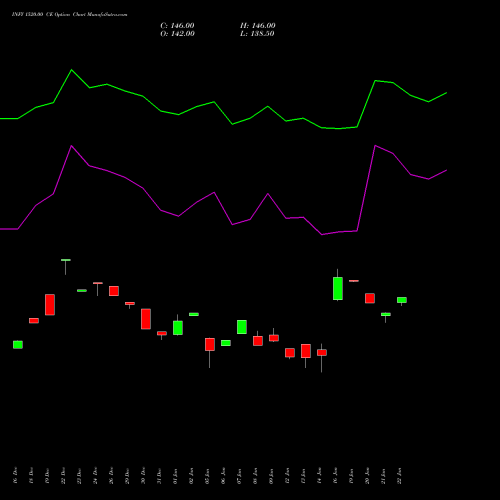Image resolution: width=500 pixels, height=500 pixels.
Task: Click the green candlestick above 16 Dec
Action: click(x=18, y=345)
